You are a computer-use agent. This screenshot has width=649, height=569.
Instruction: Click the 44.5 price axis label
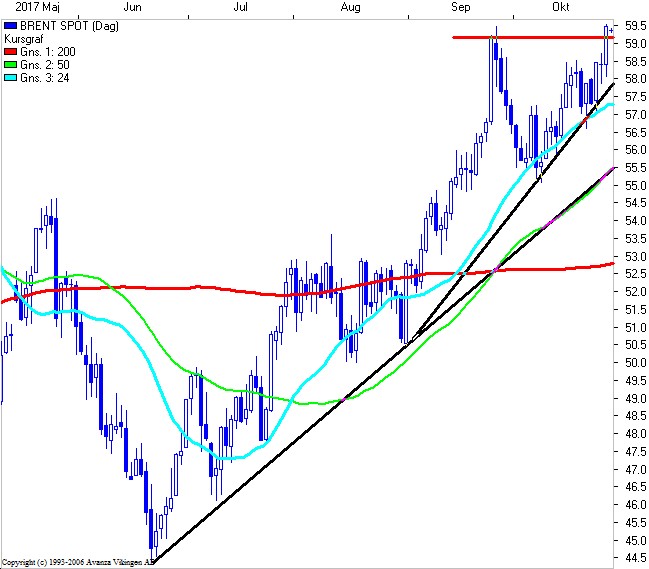(x=633, y=557)
